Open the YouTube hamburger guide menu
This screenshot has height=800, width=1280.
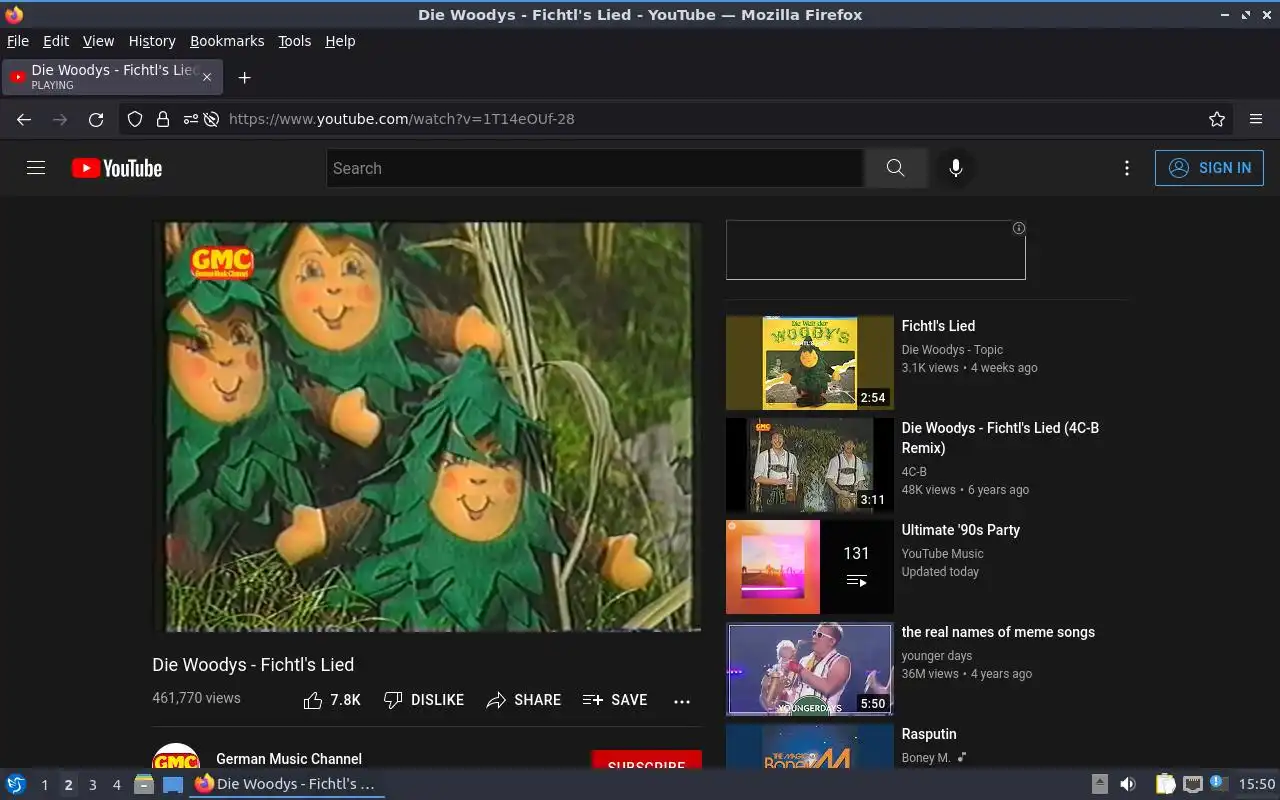tap(36, 168)
